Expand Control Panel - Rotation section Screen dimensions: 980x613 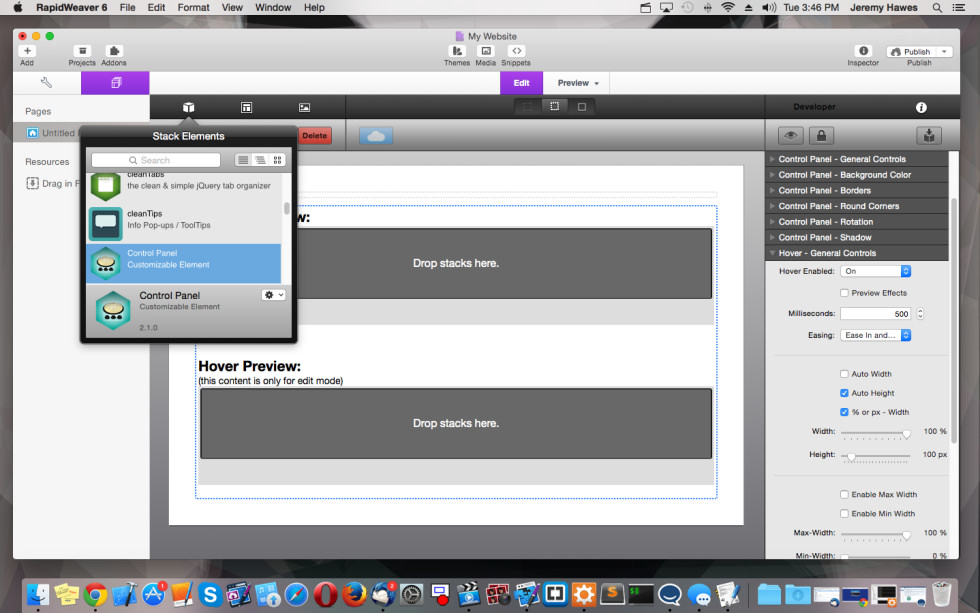point(857,222)
